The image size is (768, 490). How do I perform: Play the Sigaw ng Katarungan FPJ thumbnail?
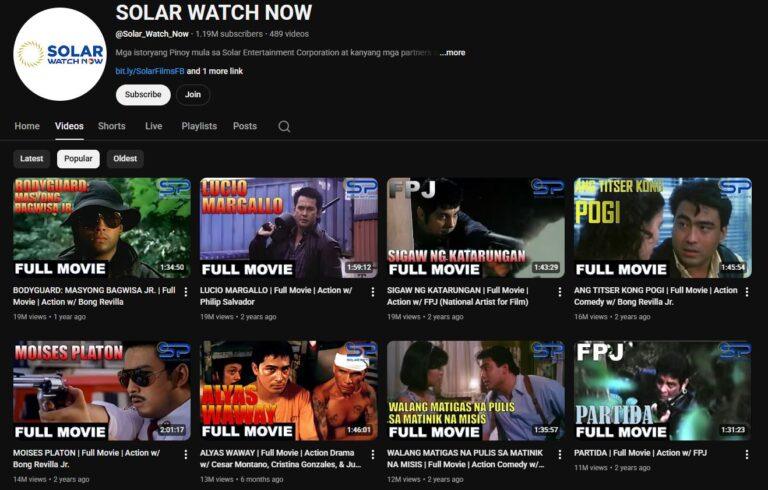point(476,228)
